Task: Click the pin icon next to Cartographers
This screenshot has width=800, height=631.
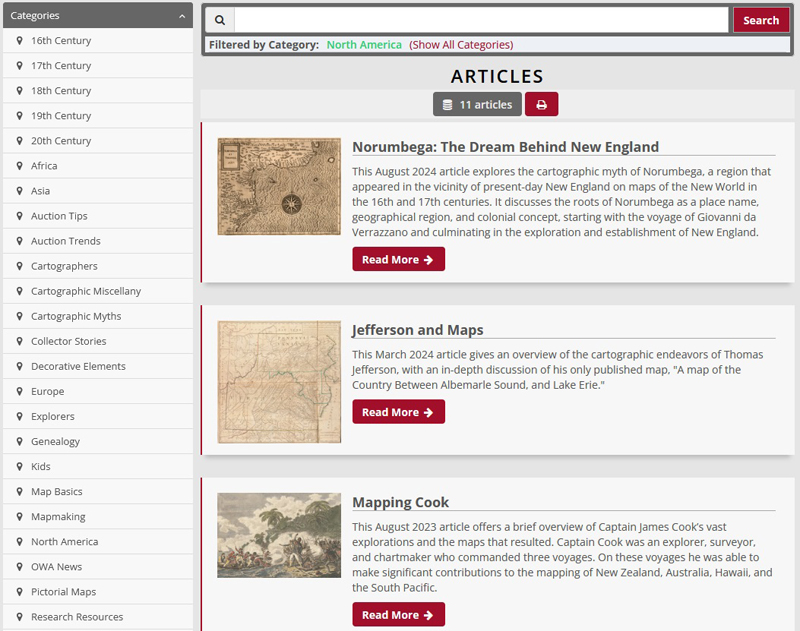Action: click(19, 266)
